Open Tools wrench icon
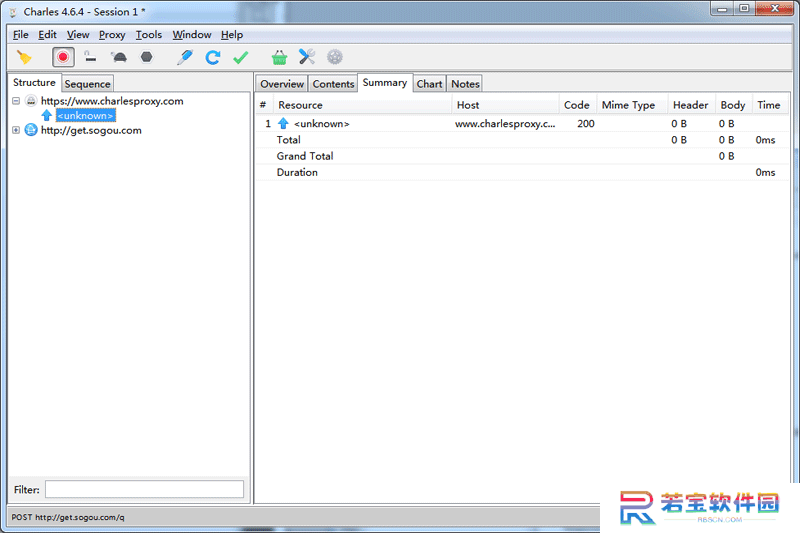The image size is (800, 533). pyautogui.click(x=307, y=57)
